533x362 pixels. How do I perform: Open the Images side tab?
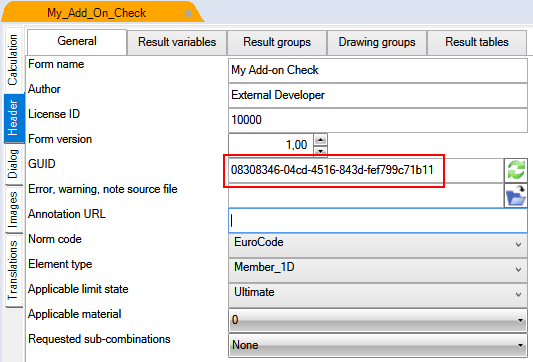click(14, 209)
